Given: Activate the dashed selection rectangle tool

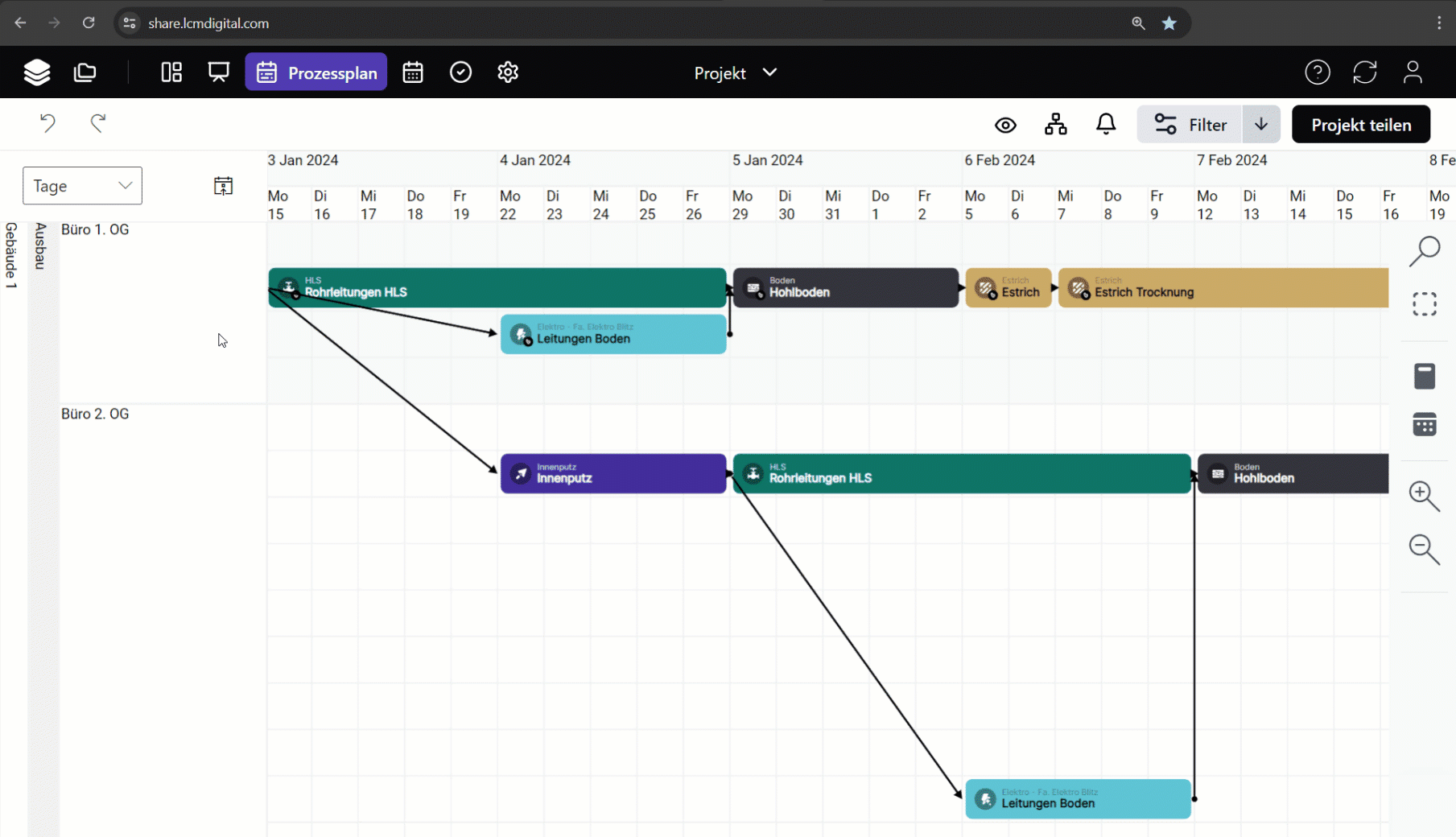Looking at the screenshot, I should (1424, 304).
